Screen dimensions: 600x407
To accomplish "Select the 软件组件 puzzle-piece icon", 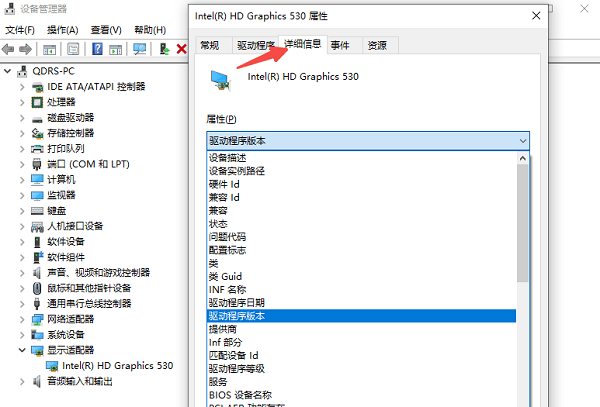I will pos(38,257).
